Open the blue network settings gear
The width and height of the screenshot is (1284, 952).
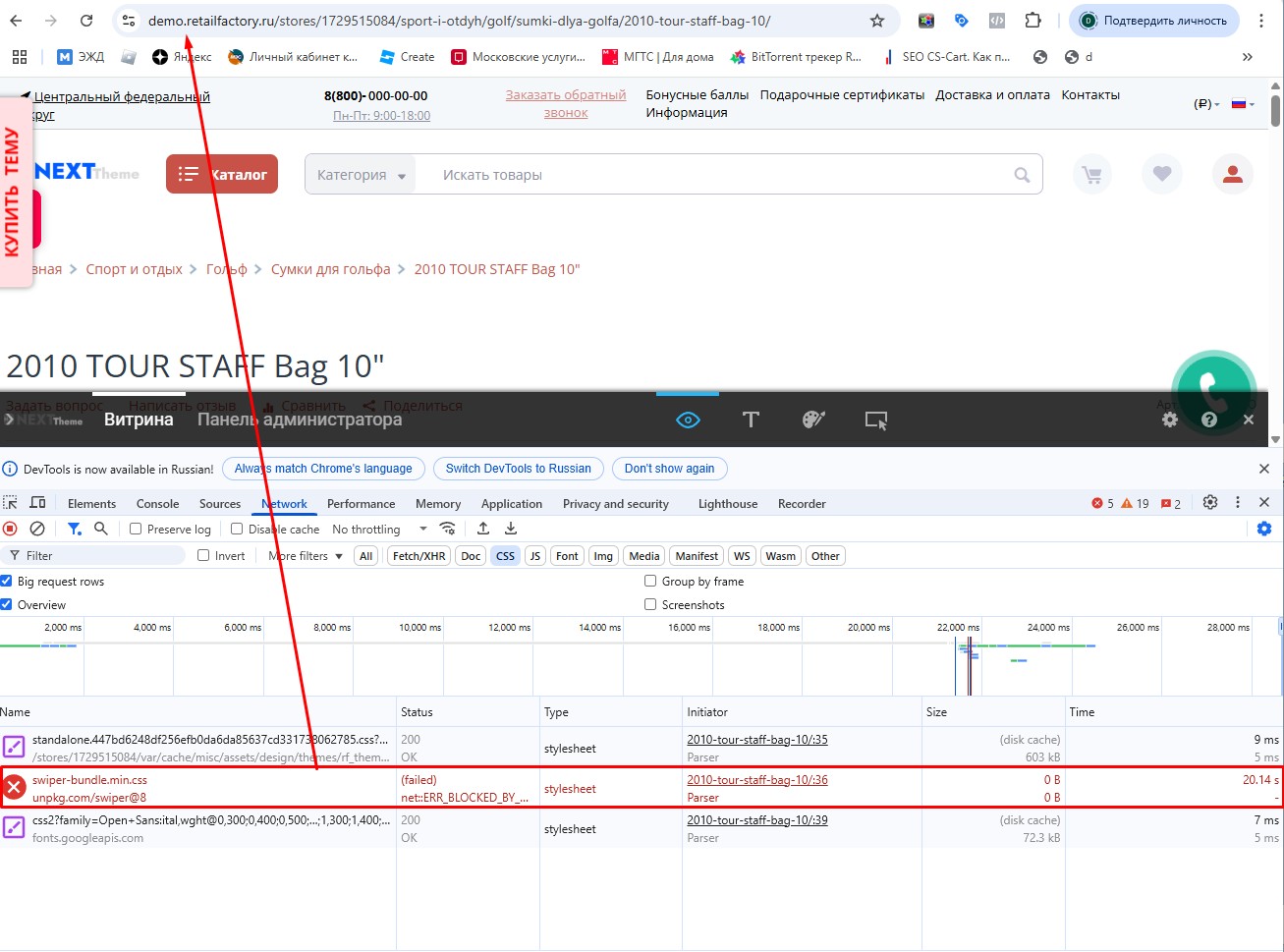(x=1264, y=529)
